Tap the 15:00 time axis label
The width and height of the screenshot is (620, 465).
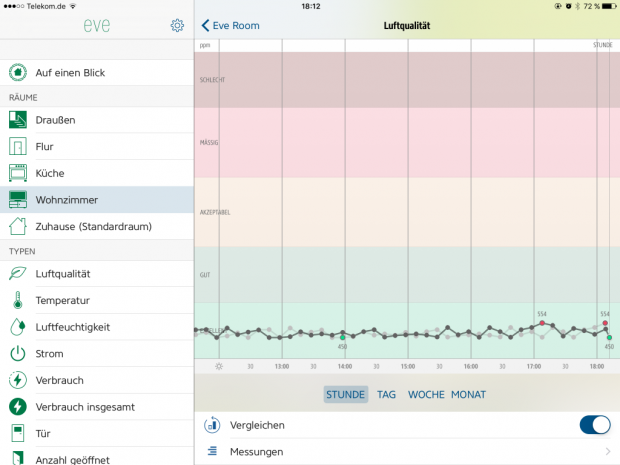[408, 367]
